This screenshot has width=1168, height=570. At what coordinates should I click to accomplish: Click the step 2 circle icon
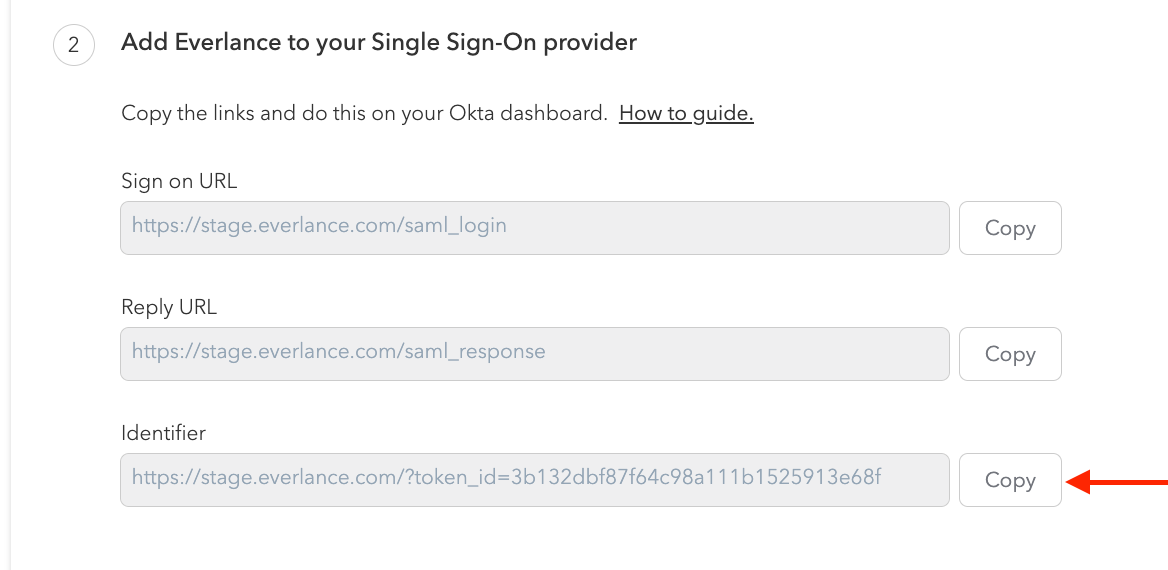pyautogui.click(x=73, y=46)
